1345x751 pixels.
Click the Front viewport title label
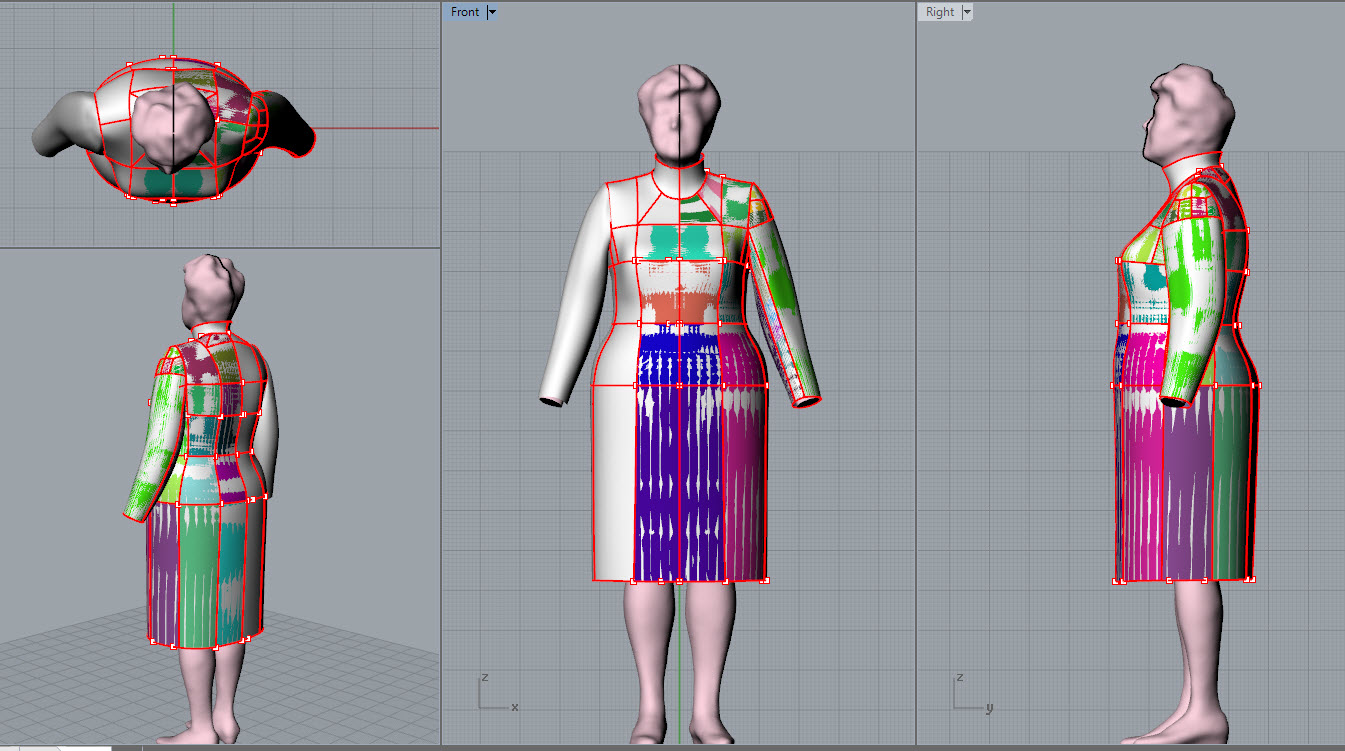[465, 12]
